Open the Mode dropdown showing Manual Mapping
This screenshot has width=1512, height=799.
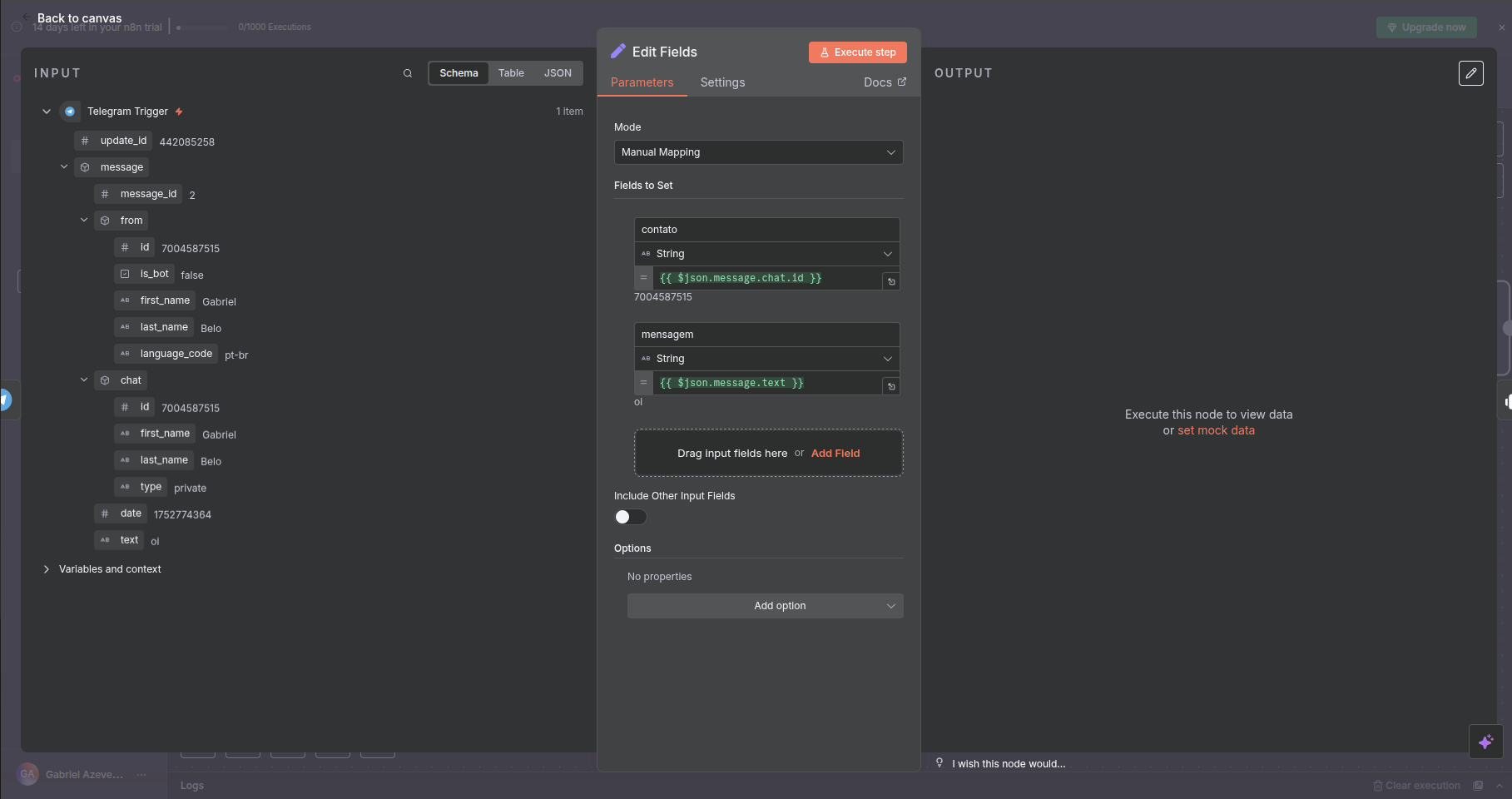(758, 152)
